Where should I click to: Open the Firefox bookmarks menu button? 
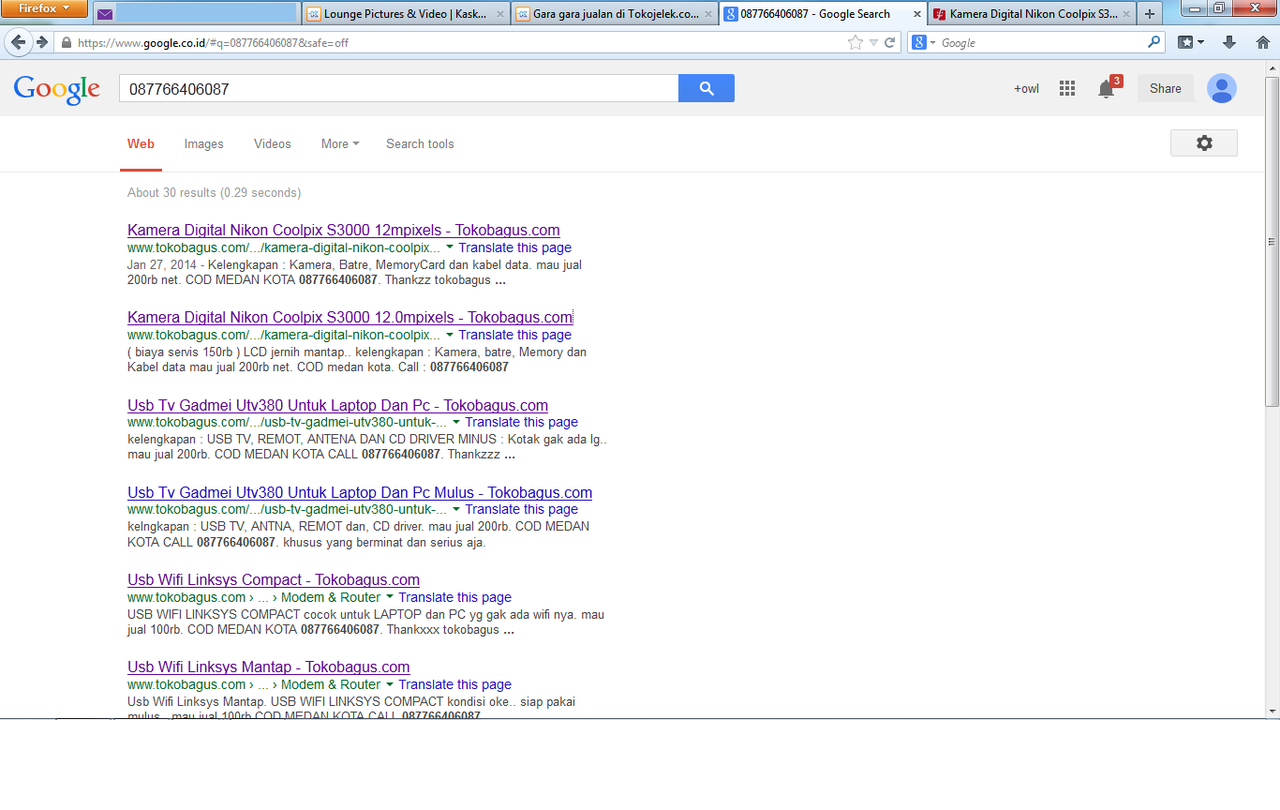[x=1191, y=42]
